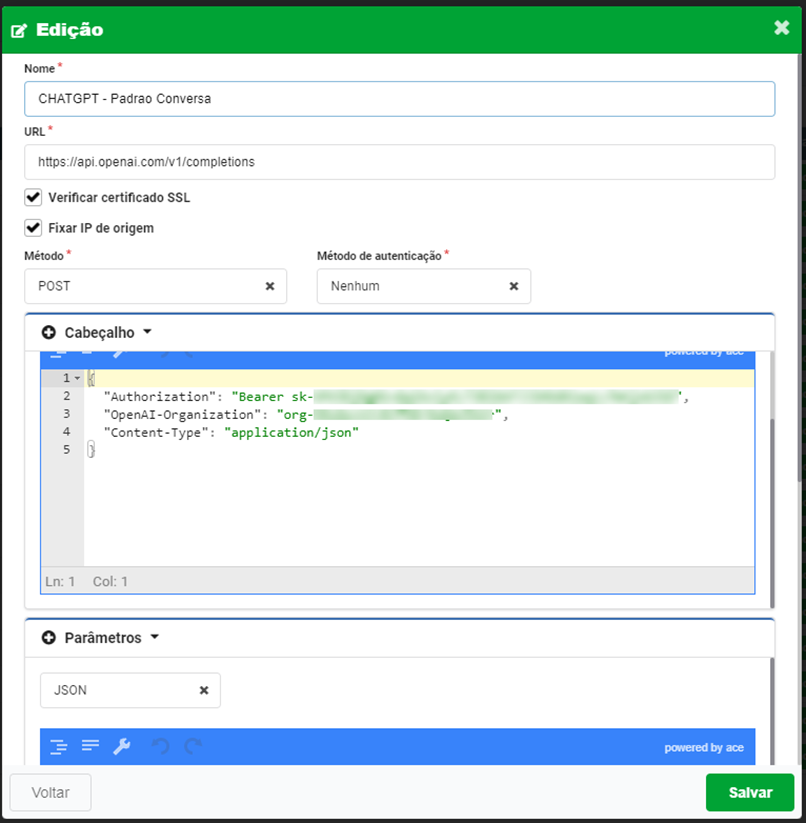Fold line 1 in the header code editor

tap(77, 378)
